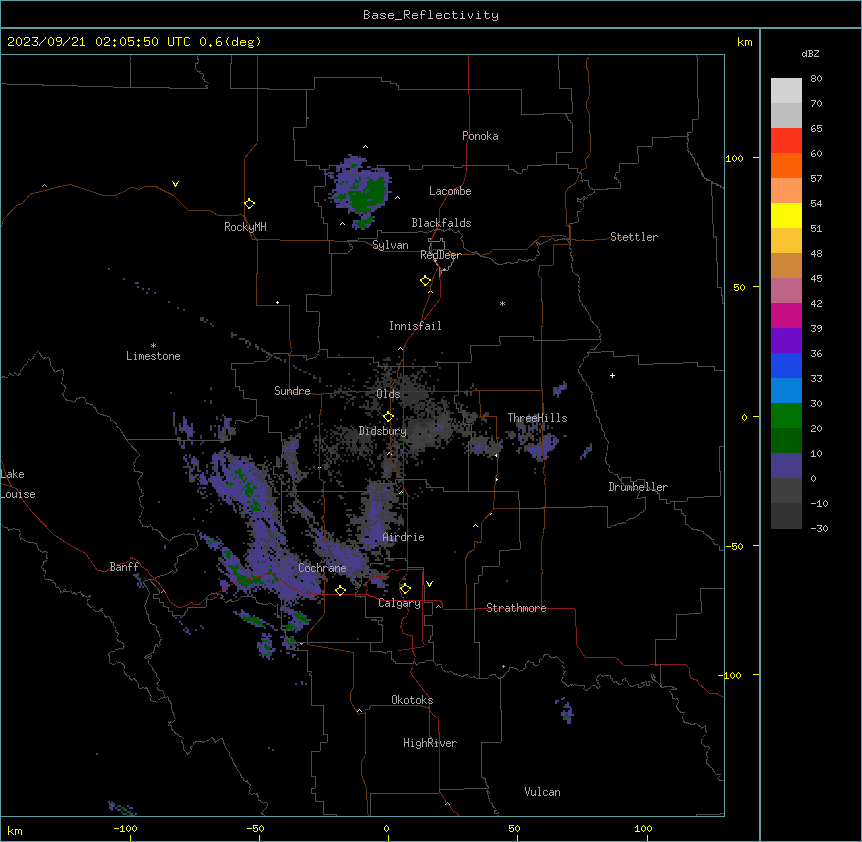Click the yellow diamond marker south of RedDeer
This screenshot has width=862, height=842.
click(426, 281)
